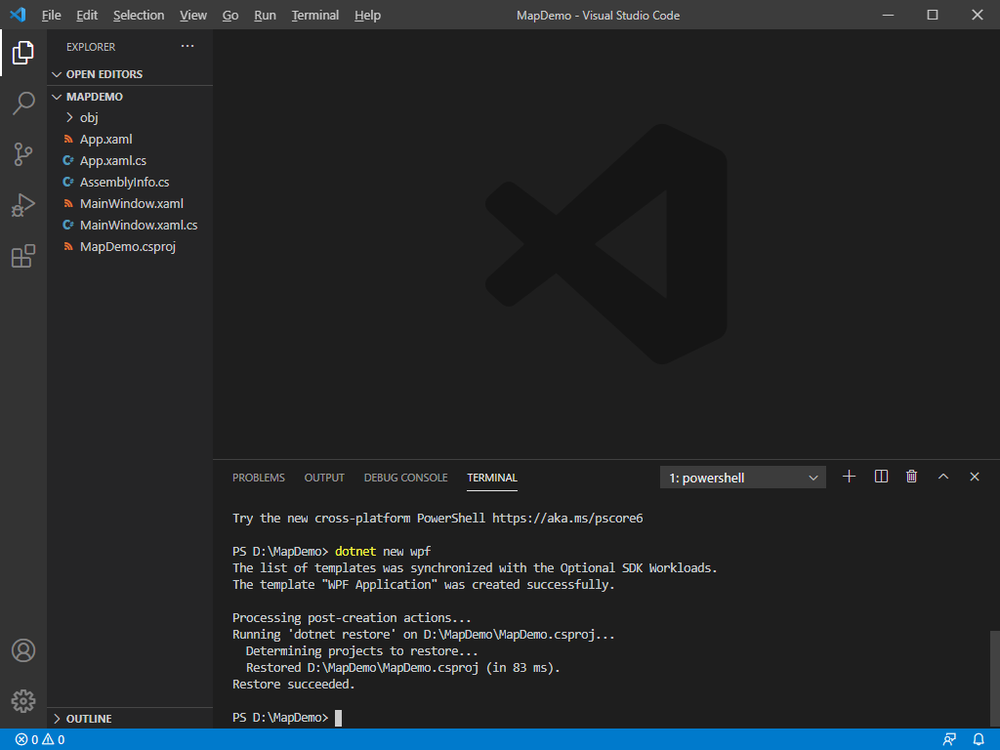The image size is (1000, 750).
Task: Click the terminal prompt input line
Action: coord(287,717)
